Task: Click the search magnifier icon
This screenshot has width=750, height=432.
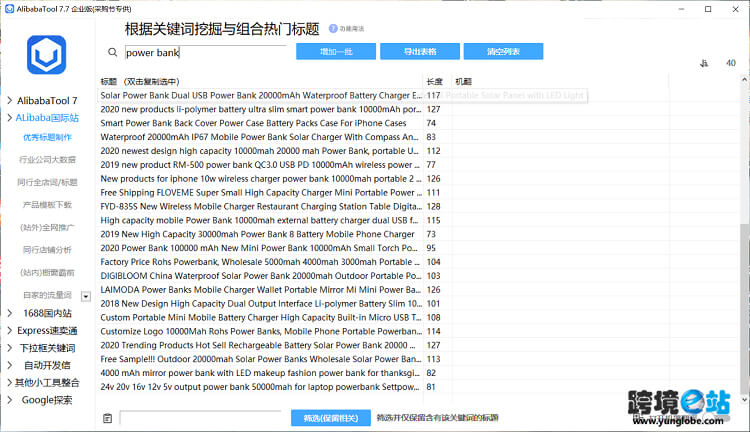Action: click(112, 52)
